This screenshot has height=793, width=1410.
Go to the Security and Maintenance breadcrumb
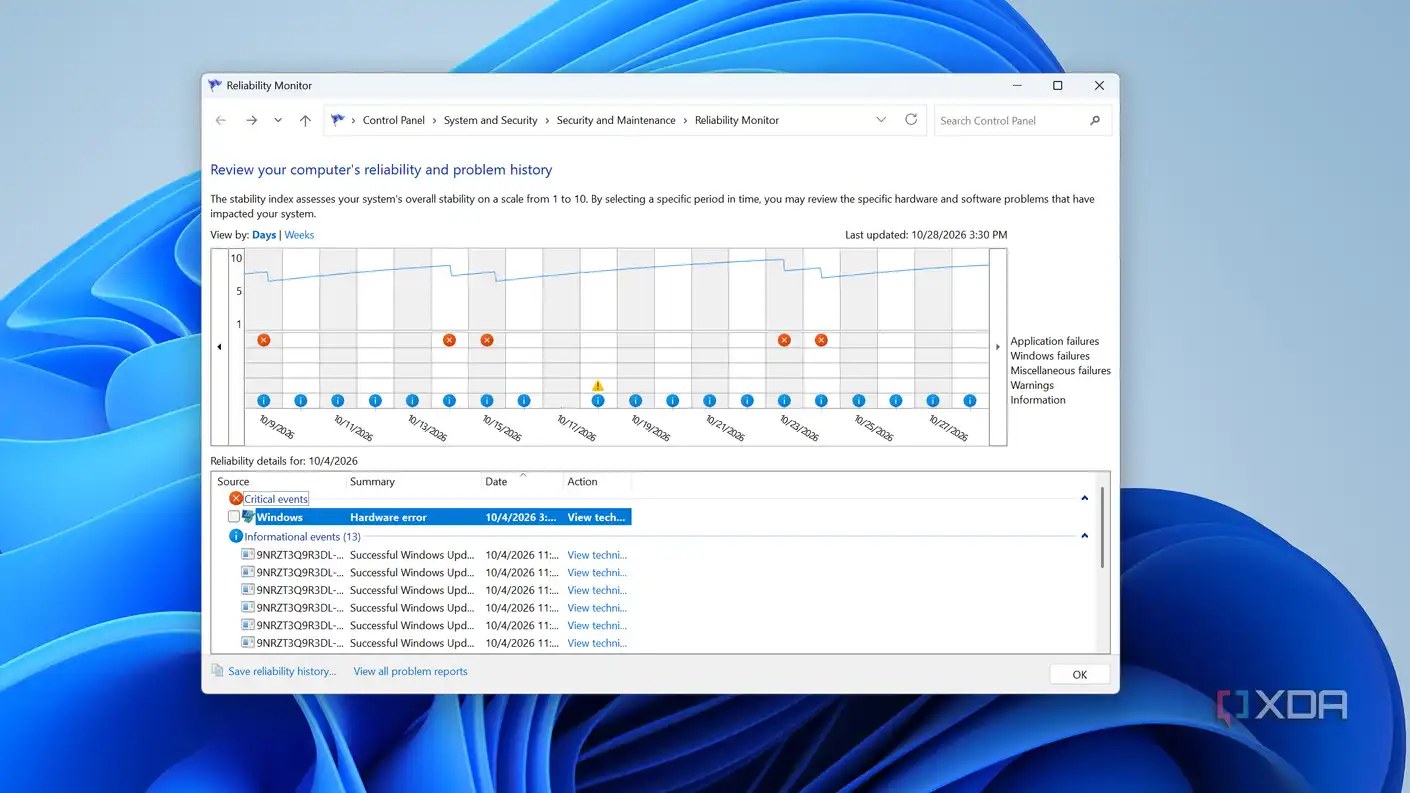click(616, 120)
